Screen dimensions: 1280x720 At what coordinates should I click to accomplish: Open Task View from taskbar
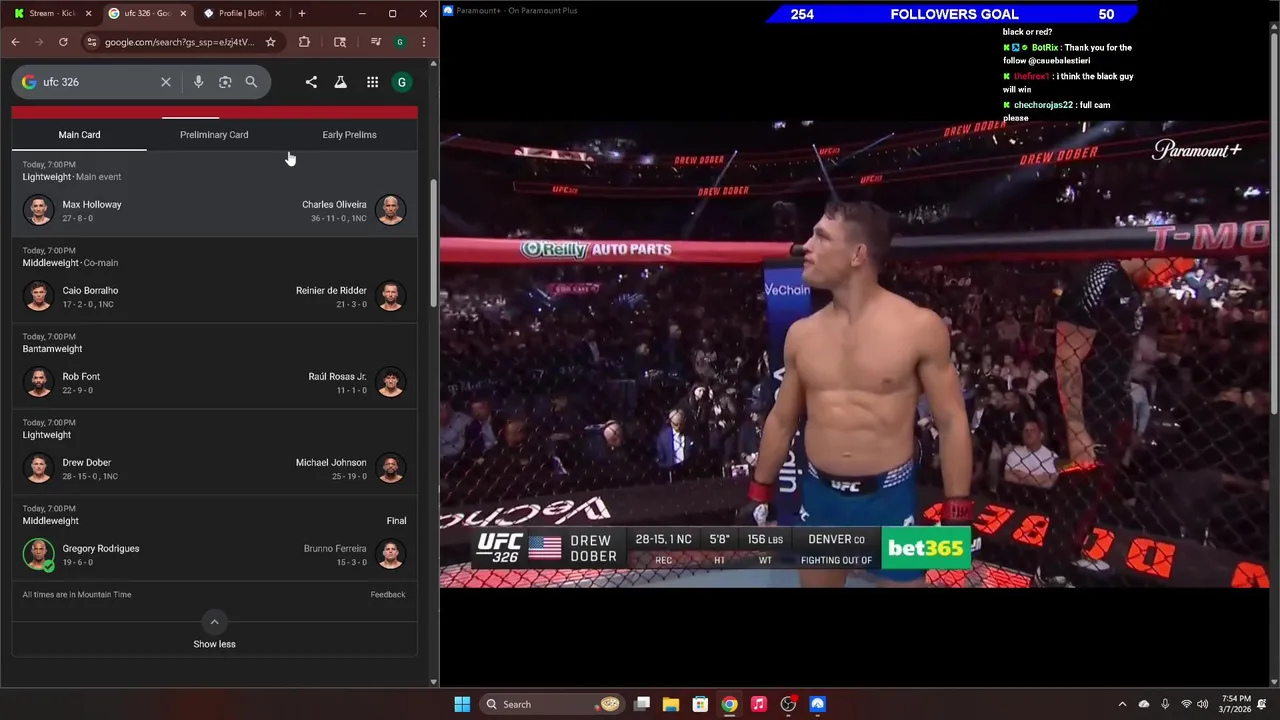[x=642, y=704]
